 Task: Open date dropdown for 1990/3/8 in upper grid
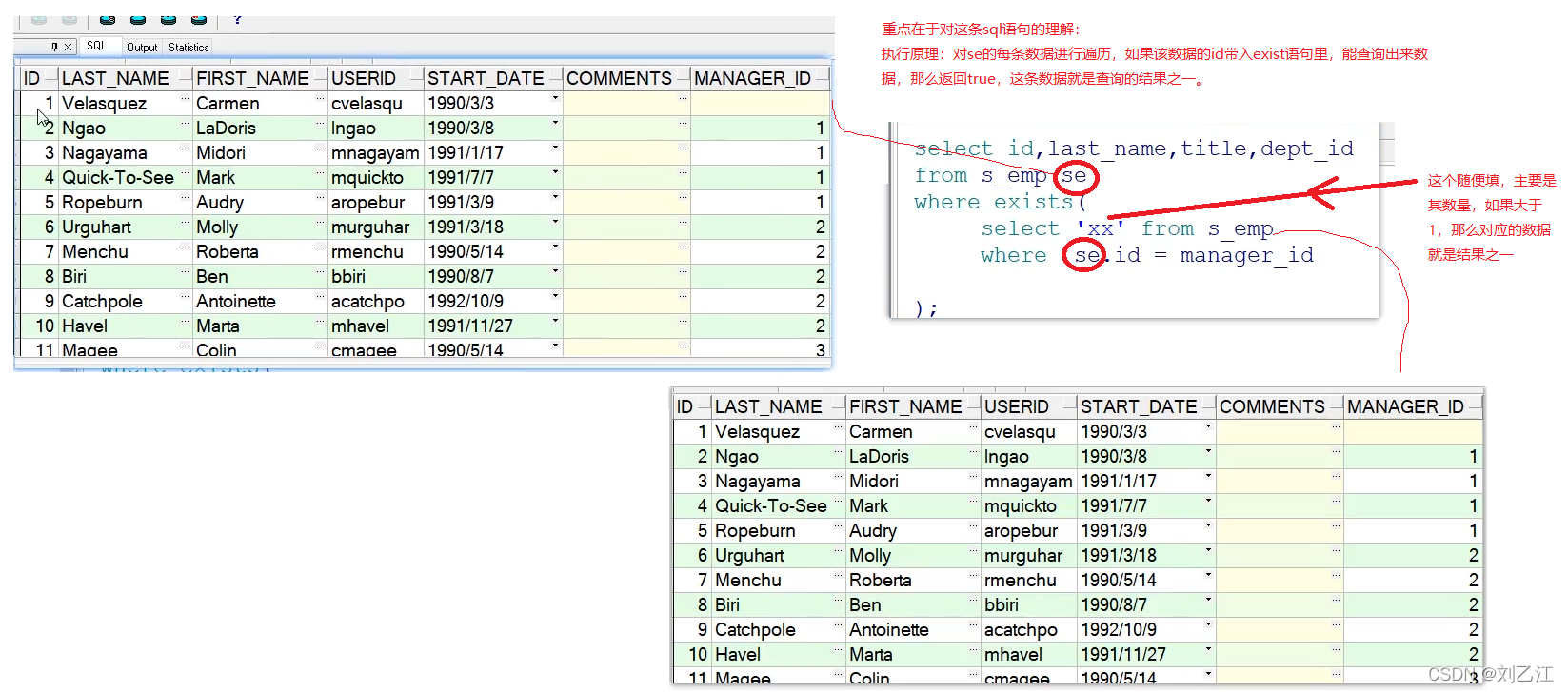click(x=555, y=123)
